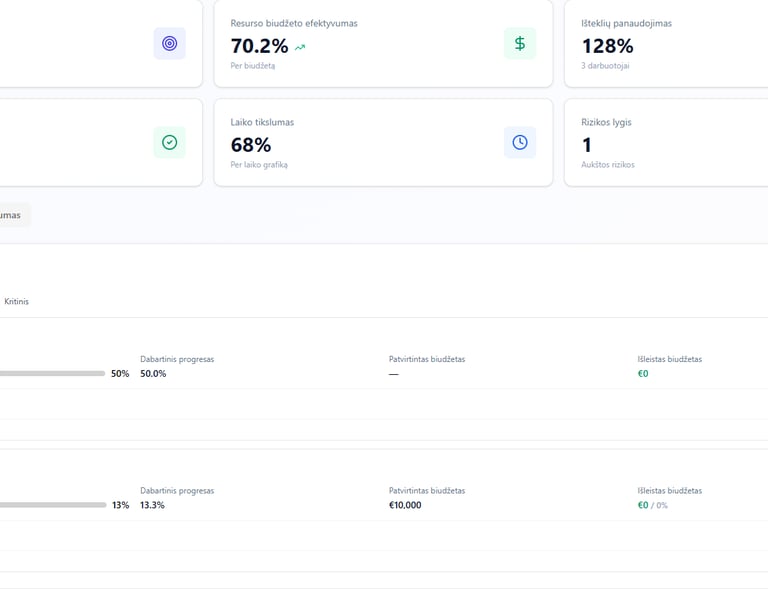Click the green trend arrow beside 70.2%
768x589 pixels.
pyautogui.click(x=300, y=47)
